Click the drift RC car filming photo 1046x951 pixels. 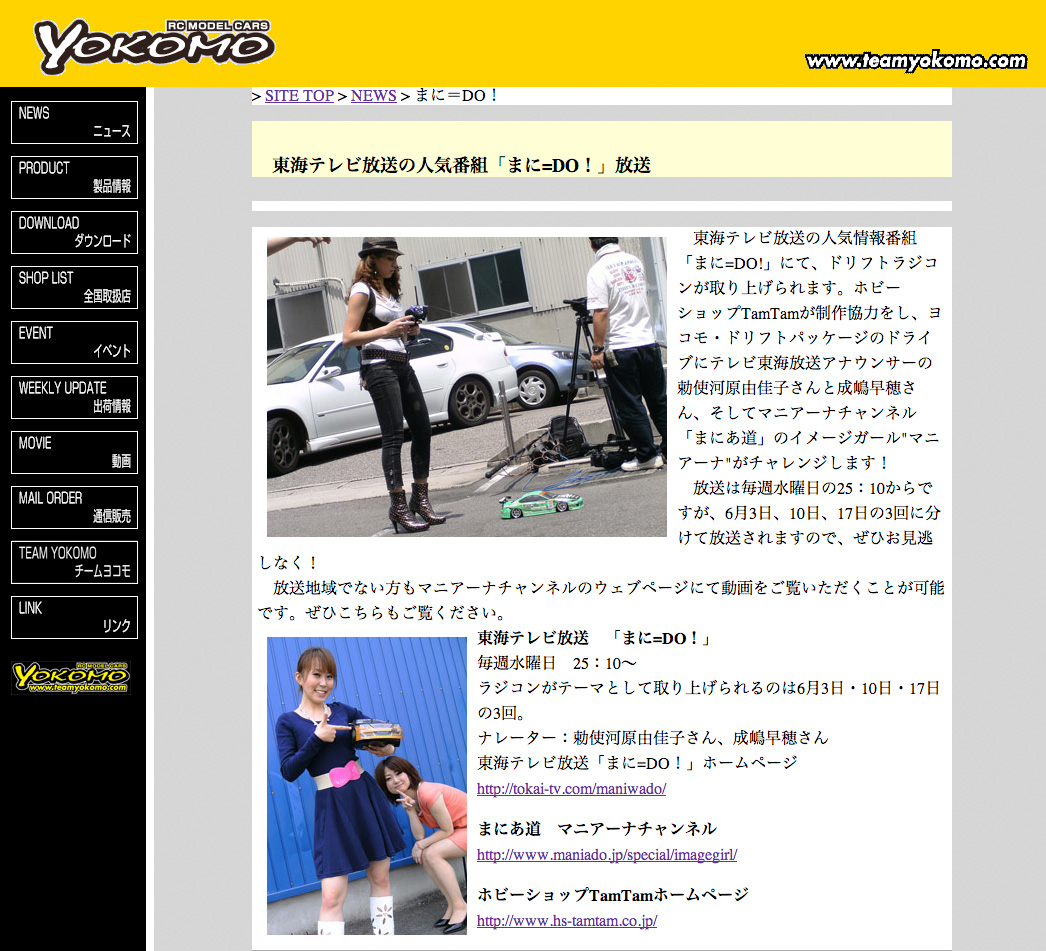tap(466, 386)
